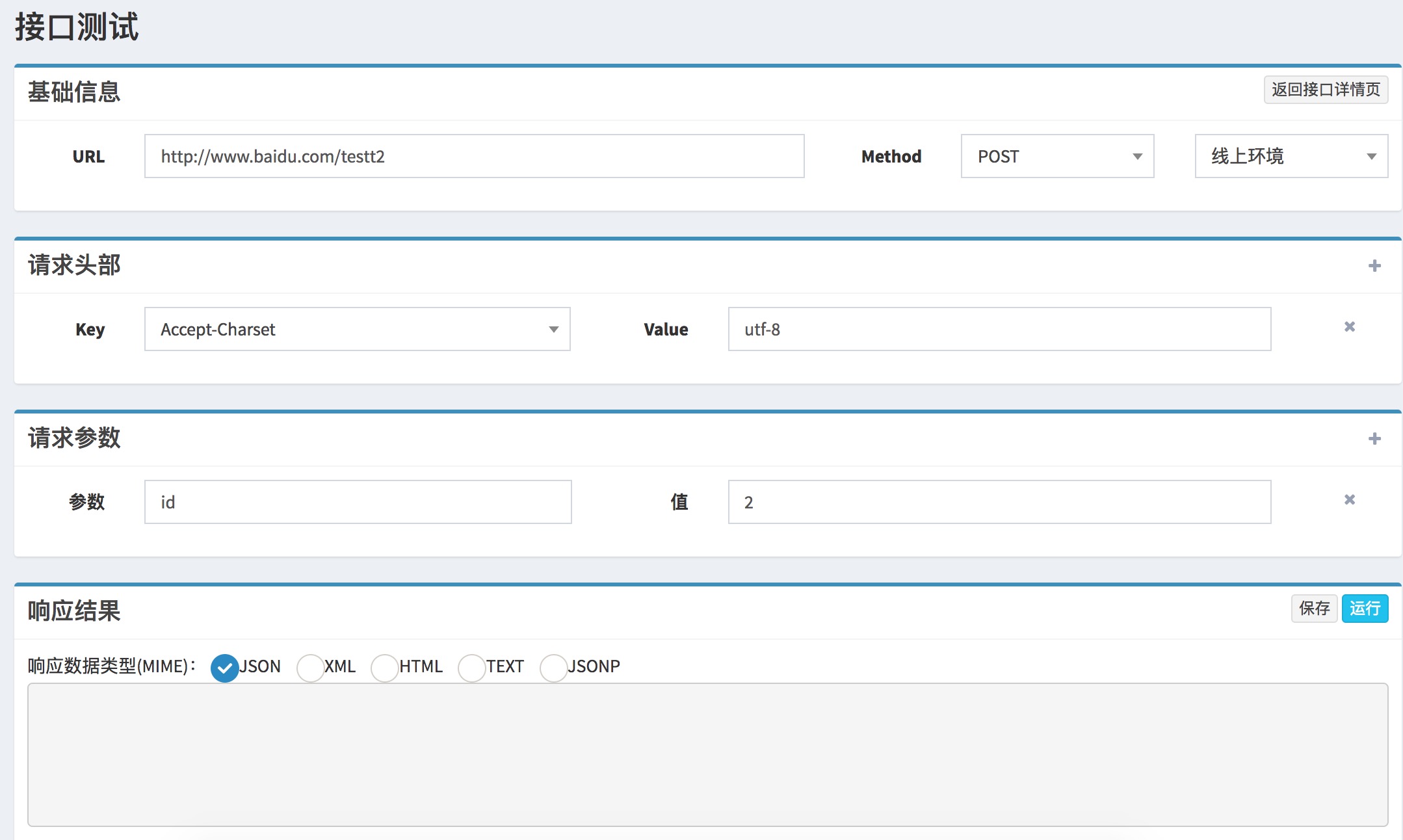Image resolution: width=1403 pixels, height=840 pixels.
Task: Pick the TEXT response type option
Action: 472,668
